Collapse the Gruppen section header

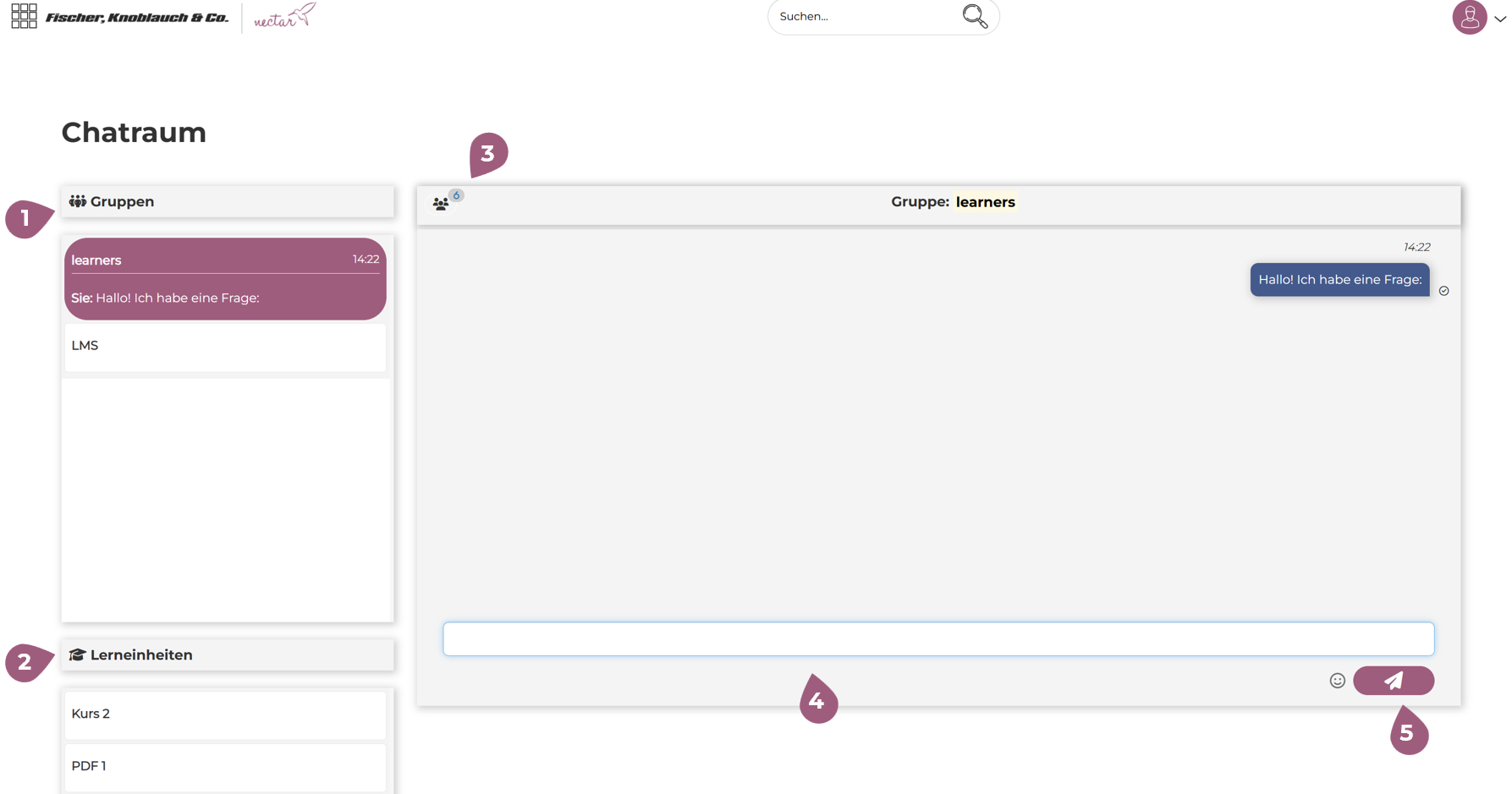pos(227,201)
